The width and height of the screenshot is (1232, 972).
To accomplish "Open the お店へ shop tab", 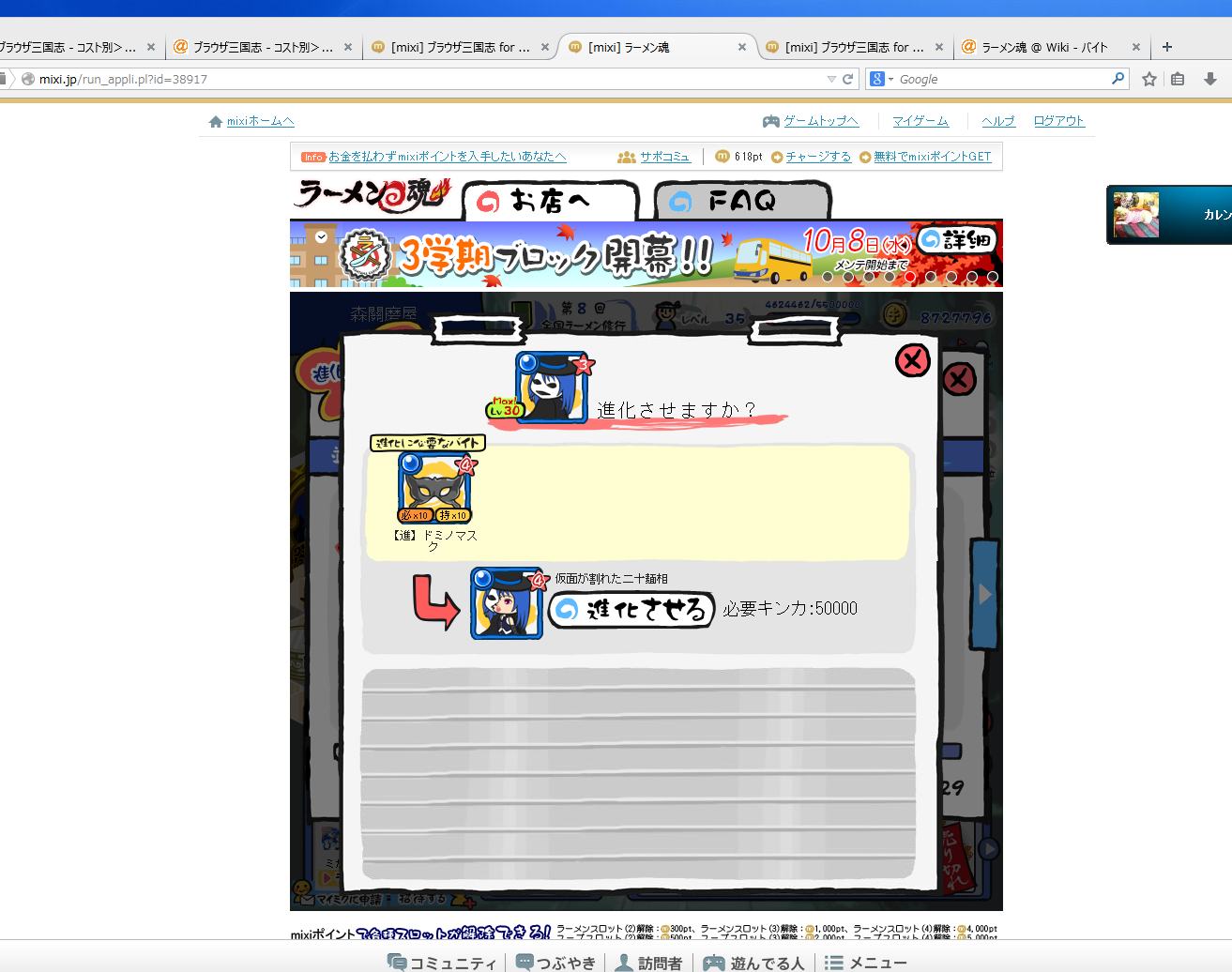I will click(x=550, y=201).
